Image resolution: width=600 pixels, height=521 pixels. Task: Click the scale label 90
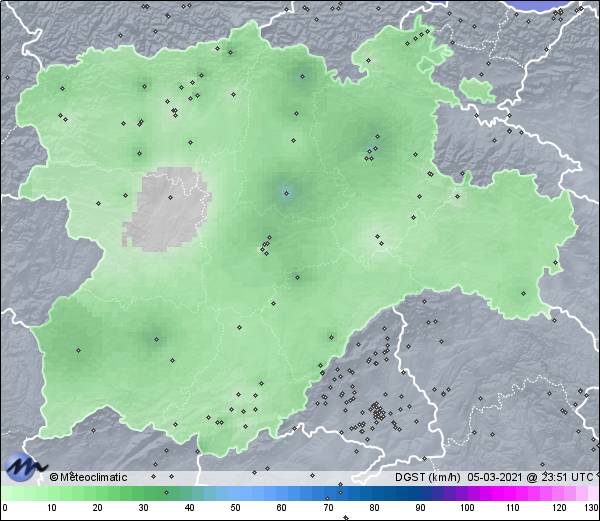point(420,508)
